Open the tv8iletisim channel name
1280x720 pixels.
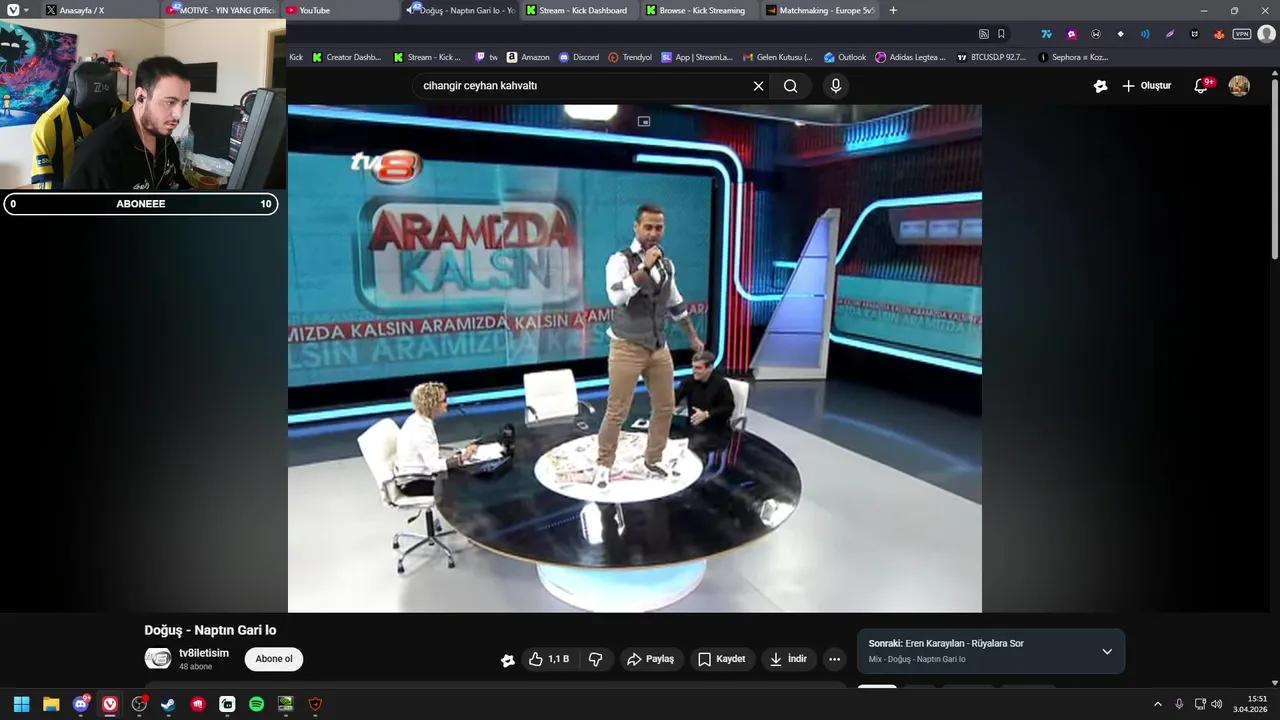[204, 653]
